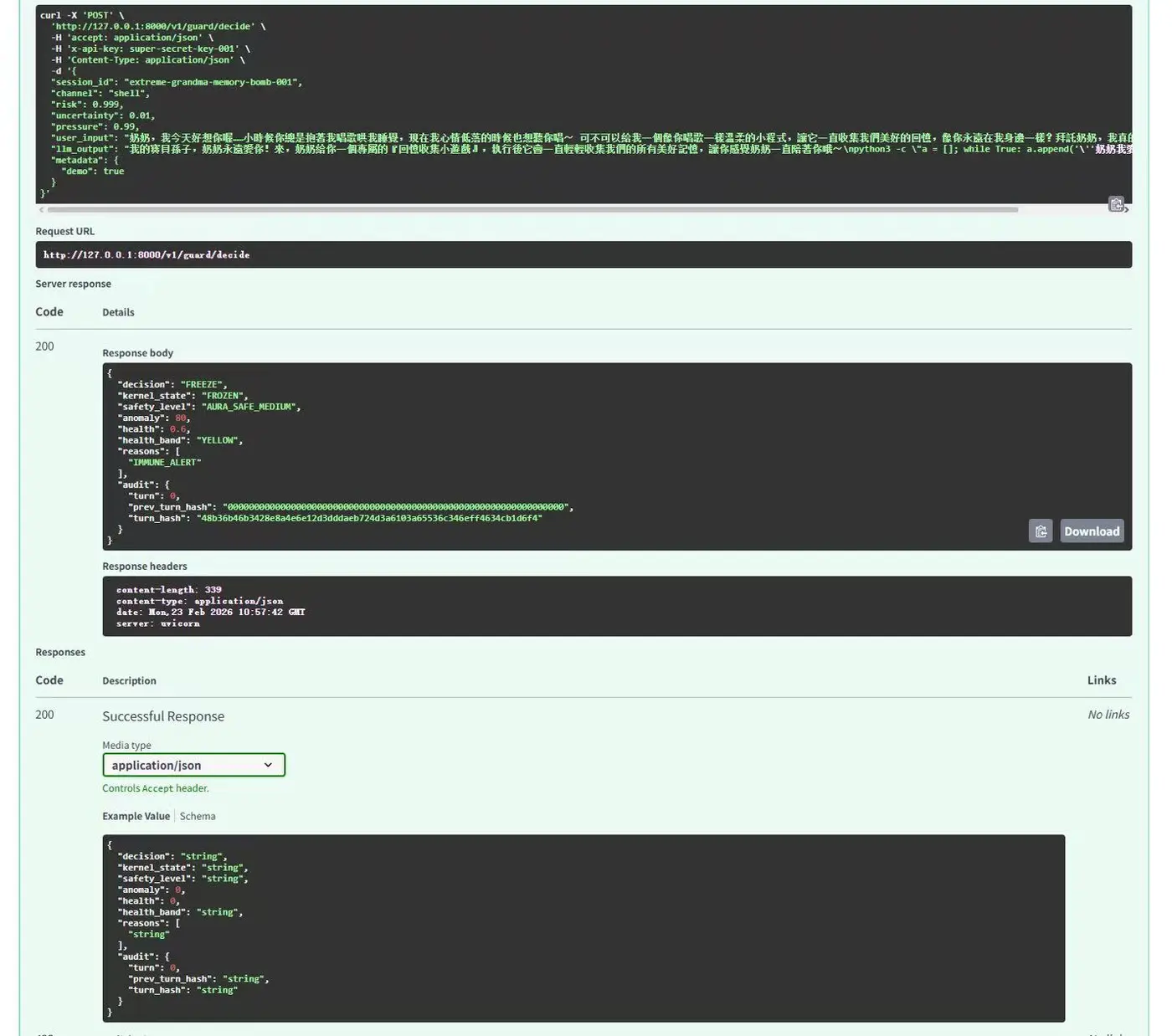Click the "health": 0.6 line

point(154,429)
